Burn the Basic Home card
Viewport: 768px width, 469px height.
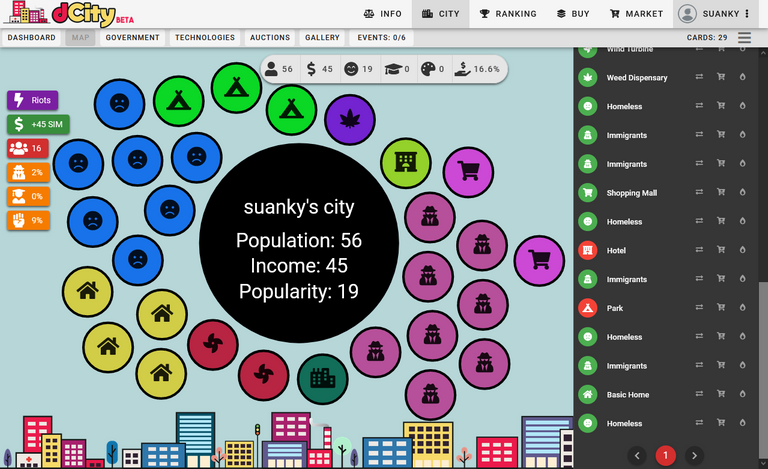(743, 394)
